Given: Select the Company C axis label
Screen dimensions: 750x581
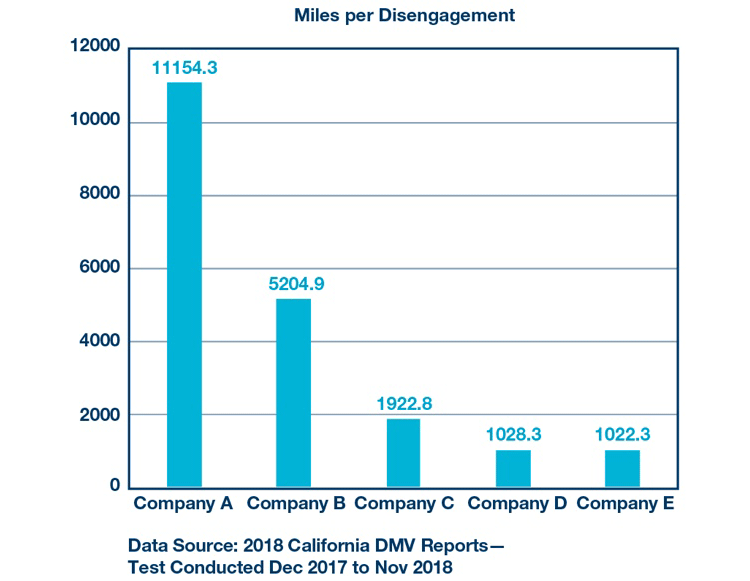Looking at the screenshot, I should 404,503.
